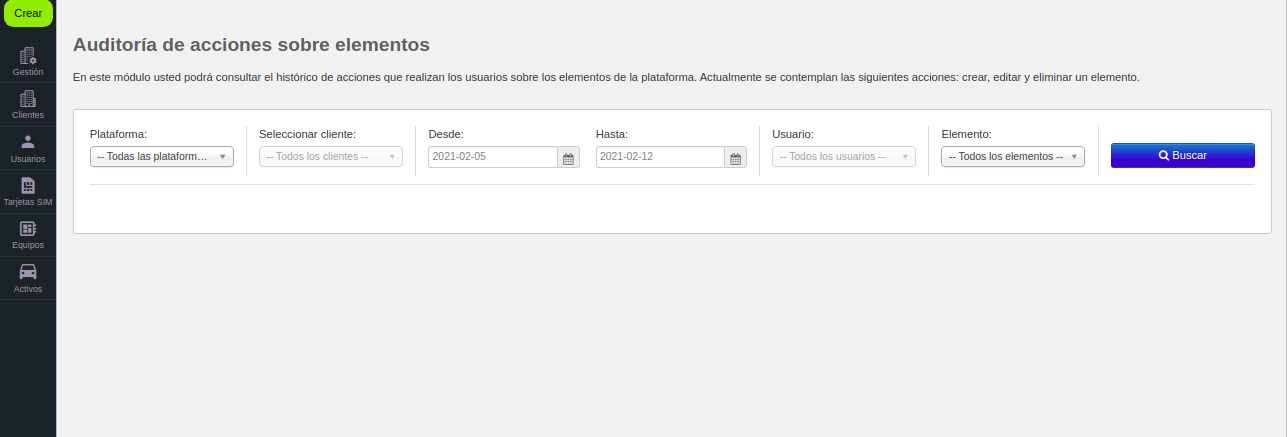Open the Tarjetas SIM sidebar section
Viewport: 1287px width, 437px height.
pos(28,192)
